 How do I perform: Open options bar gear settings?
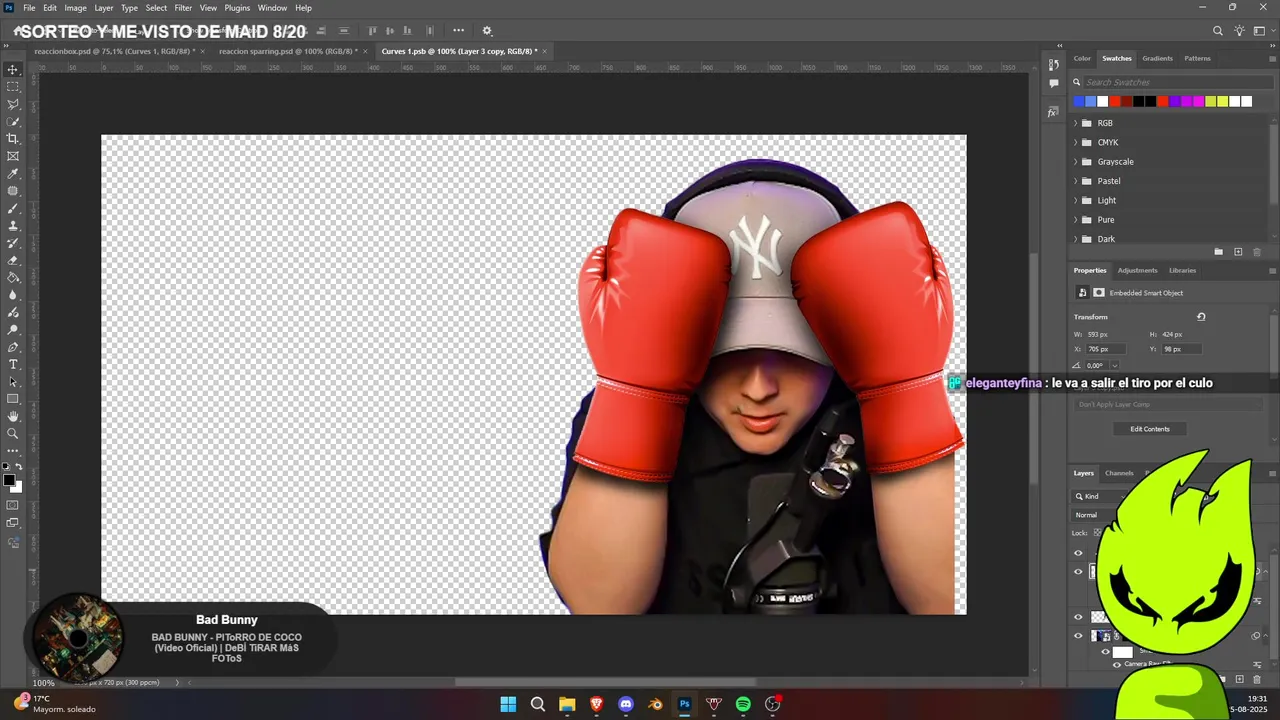487,31
